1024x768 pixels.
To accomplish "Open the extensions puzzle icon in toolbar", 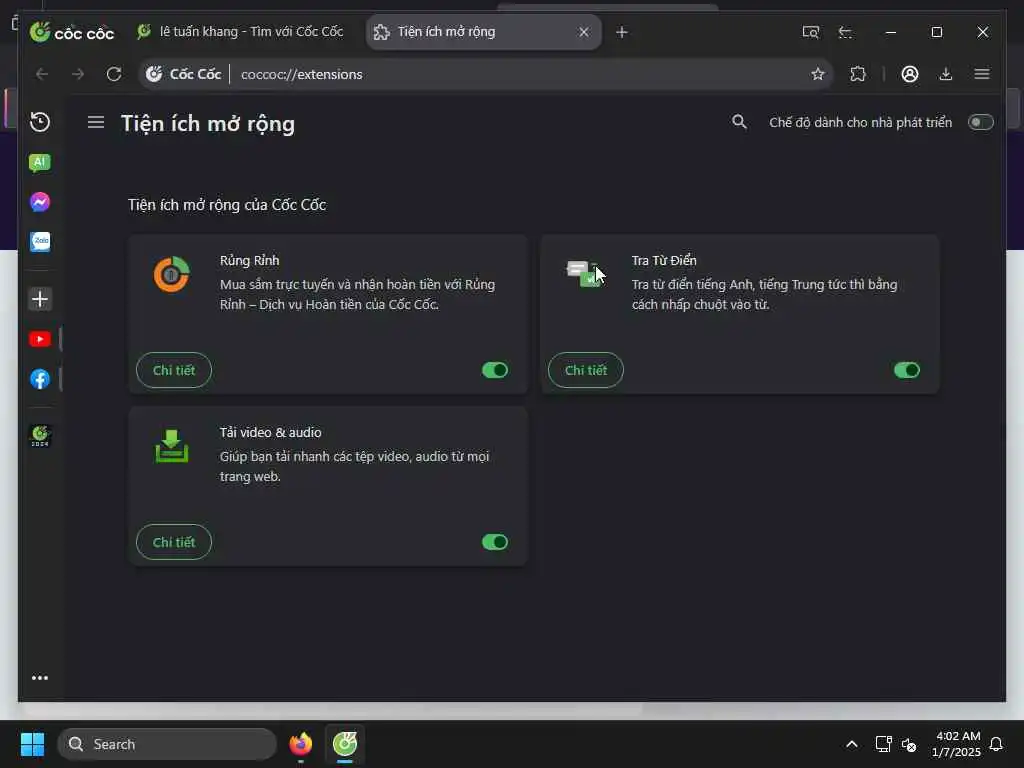I will (858, 74).
